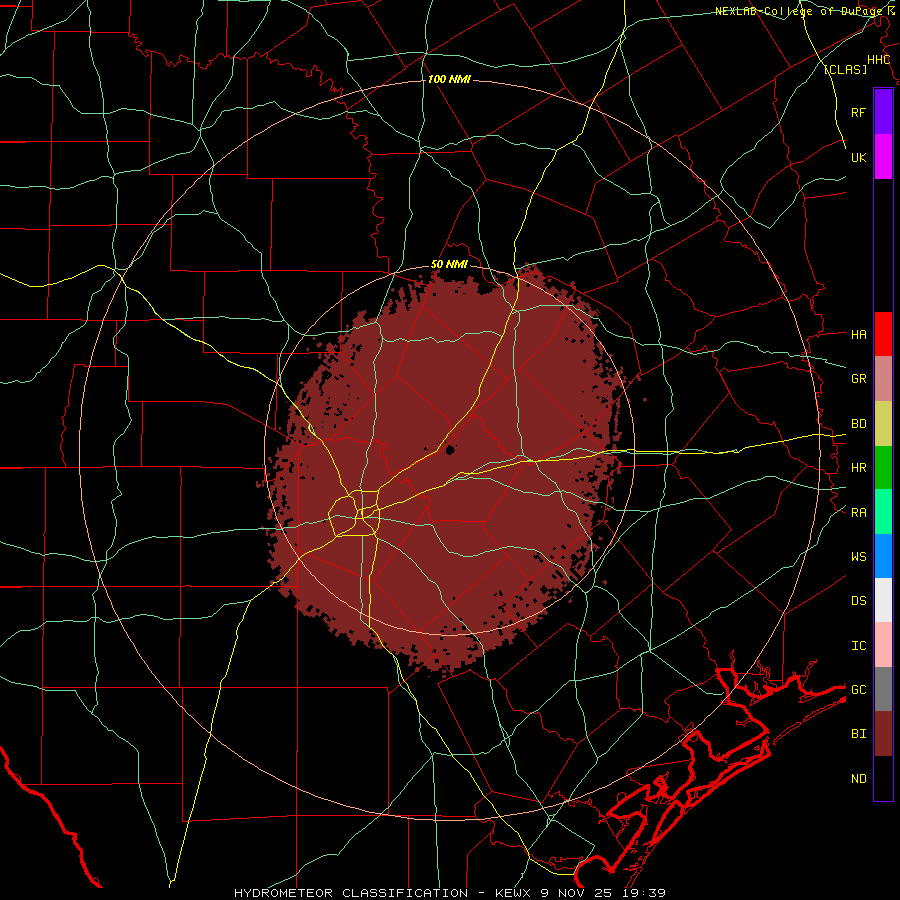This screenshot has height=900, width=900.
Task: Click the BD legend label
Action: point(858,424)
